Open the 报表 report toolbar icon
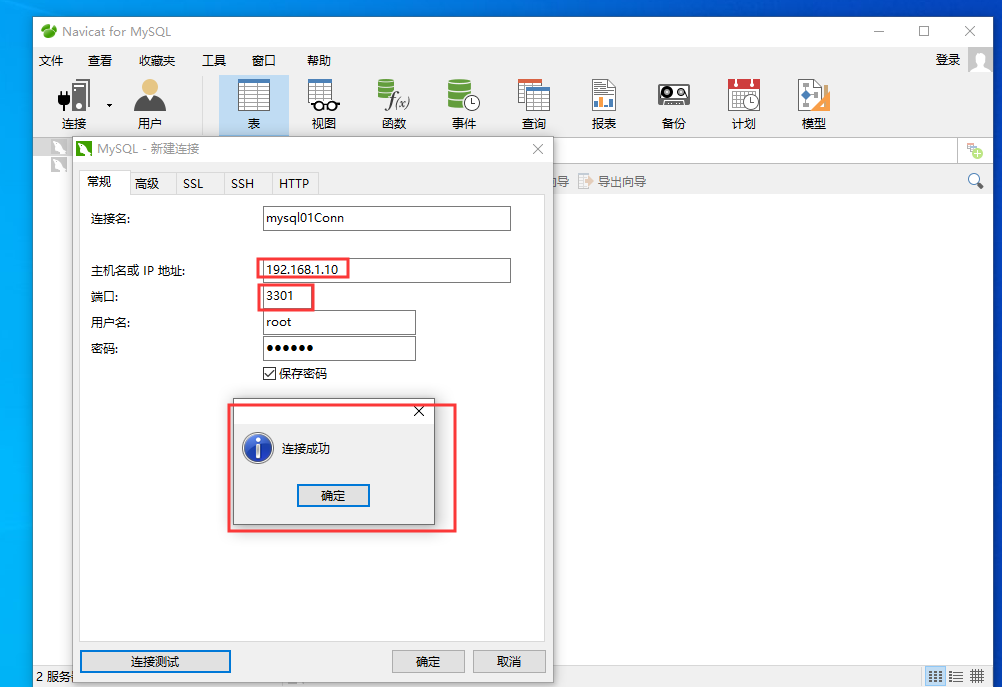The height and width of the screenshot is (687, 1002). (x=603, y=105)
